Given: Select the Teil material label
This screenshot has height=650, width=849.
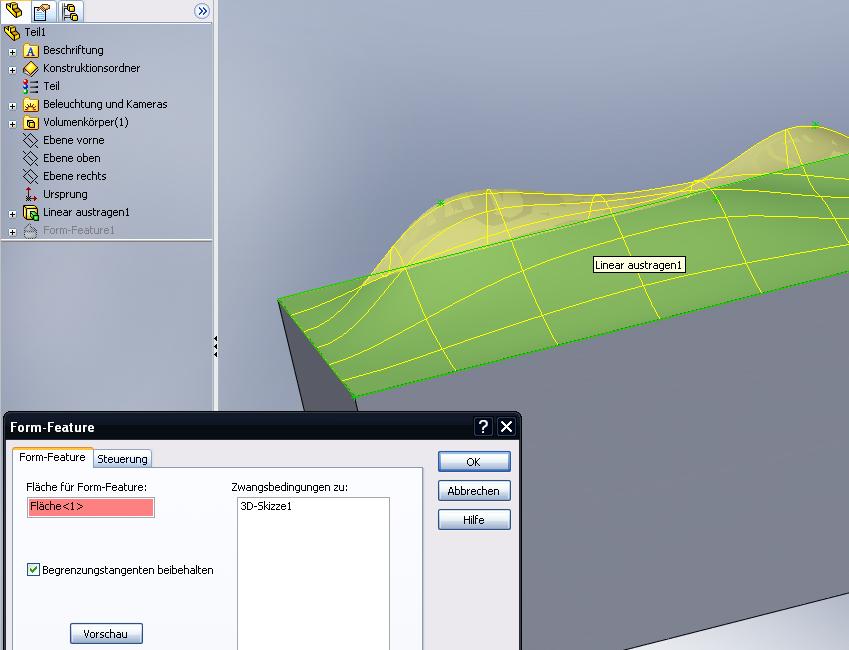Looking at the screenshot, I should coord(51,86).
